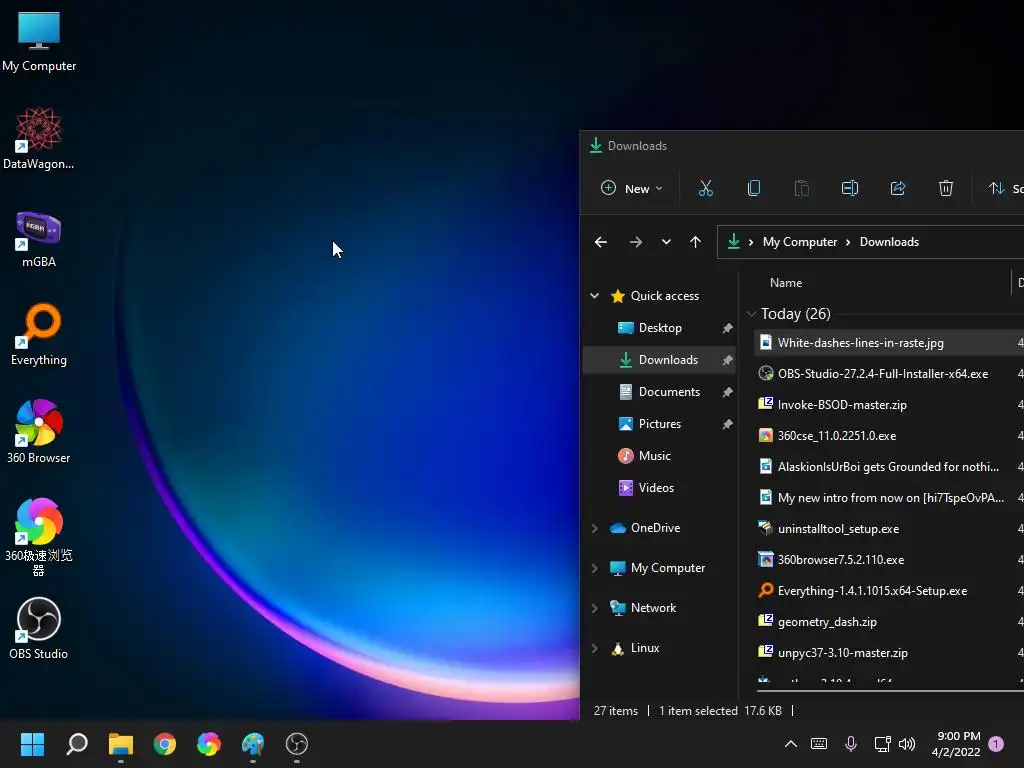The width and height of the screenshot is (1024, 768).
Task: Open taskbar Search magnifier
Action: 77,744
